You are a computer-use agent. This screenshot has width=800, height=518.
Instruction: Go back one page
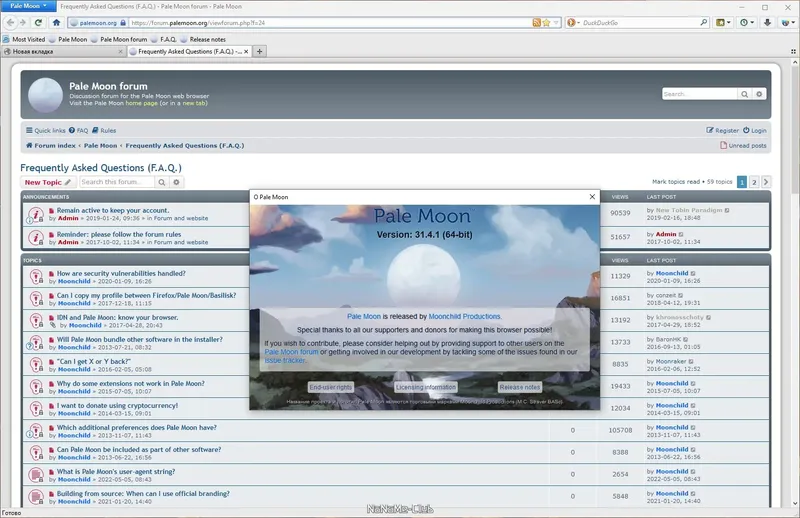pyautogui.click(x=11, y=22)
